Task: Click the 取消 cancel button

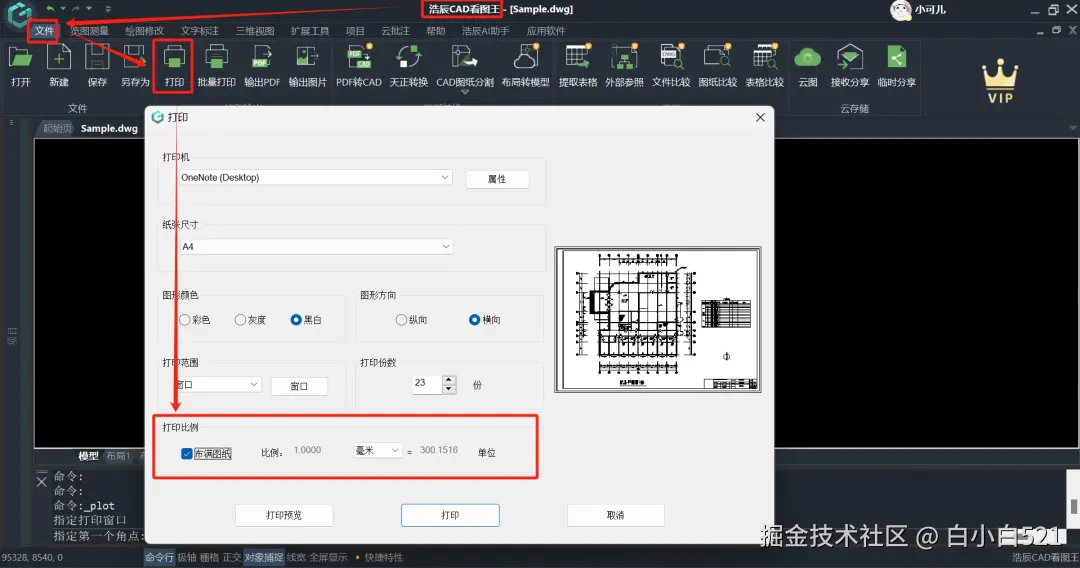Action: point(615,515)
